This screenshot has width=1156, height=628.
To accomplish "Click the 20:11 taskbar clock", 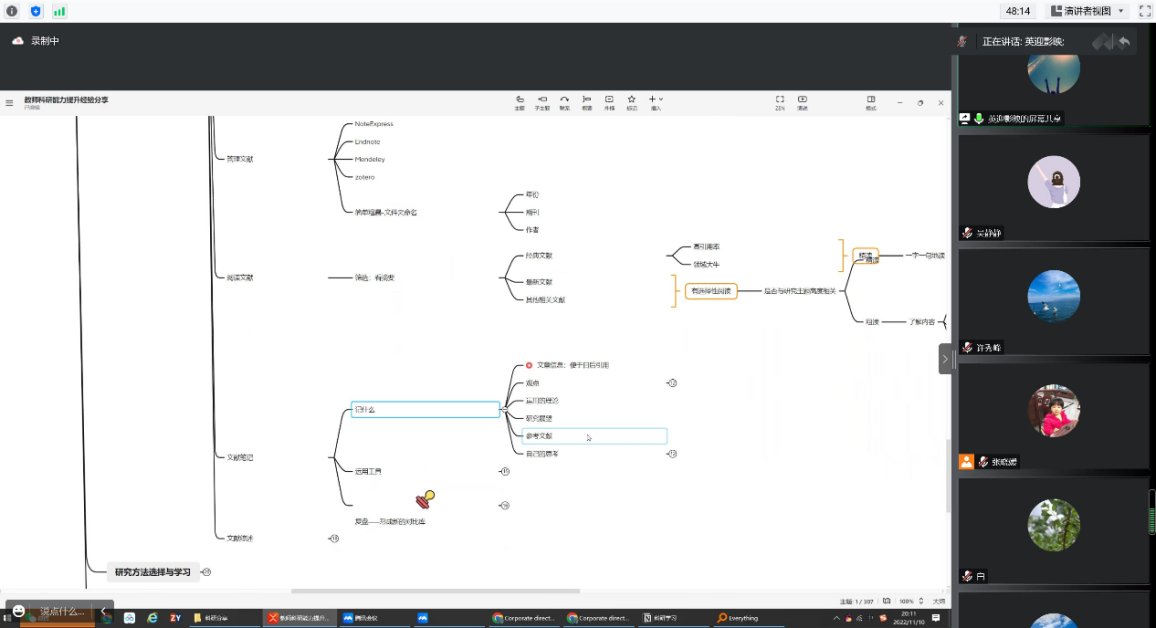I will pos(908,618).
